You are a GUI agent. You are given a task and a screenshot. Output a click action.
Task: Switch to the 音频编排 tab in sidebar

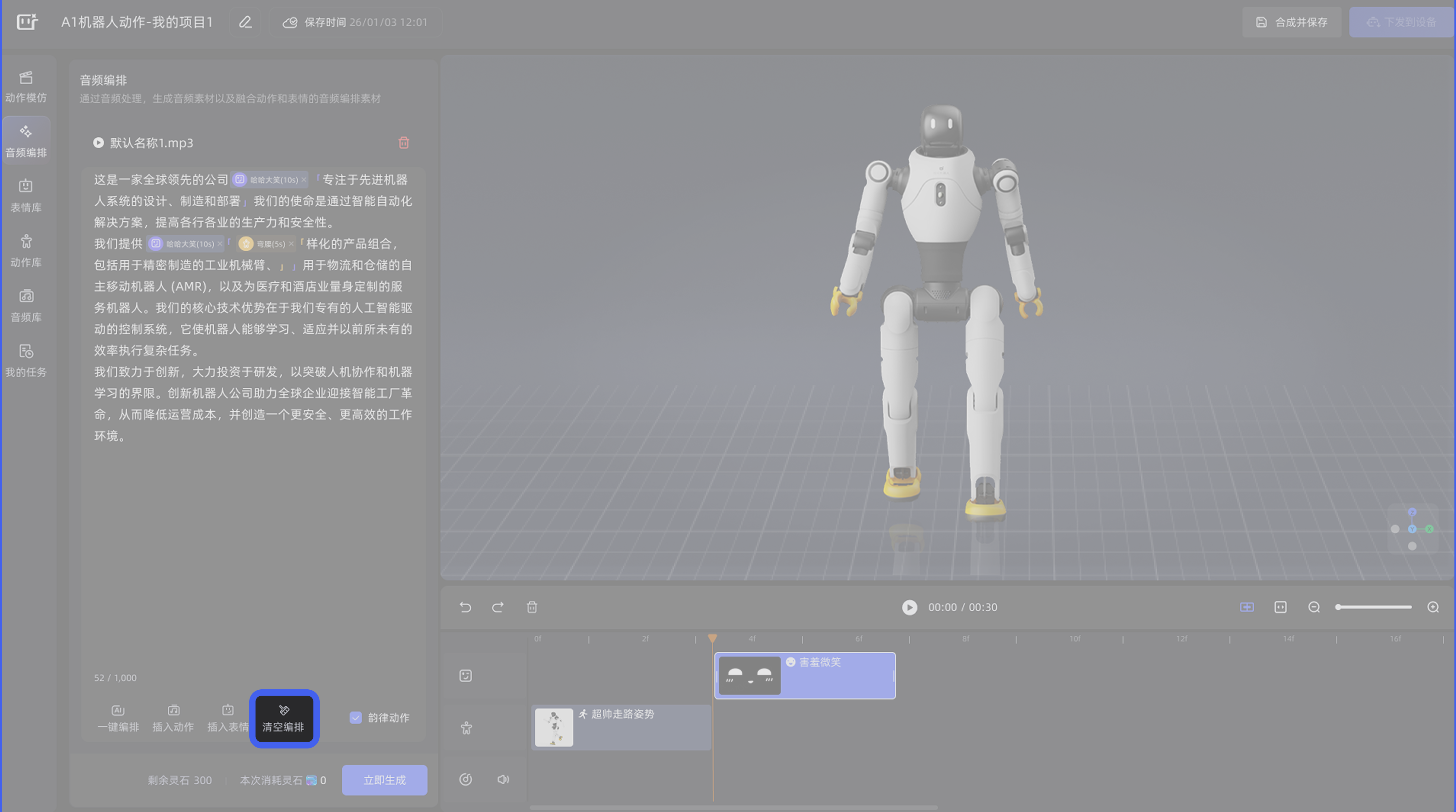point(26,140)
